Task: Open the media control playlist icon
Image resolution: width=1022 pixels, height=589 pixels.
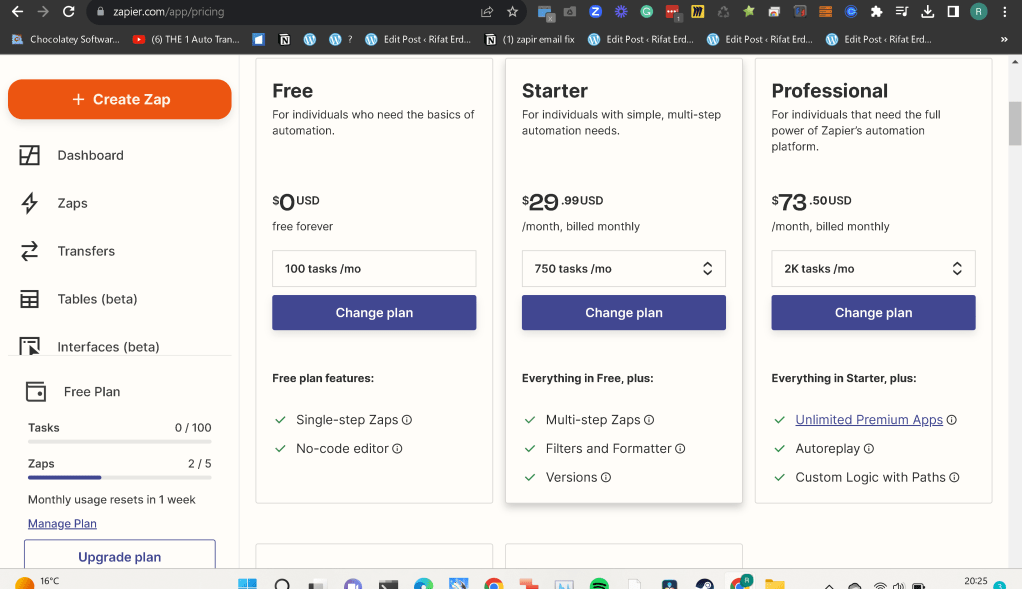Action: [x=902, y=12]
